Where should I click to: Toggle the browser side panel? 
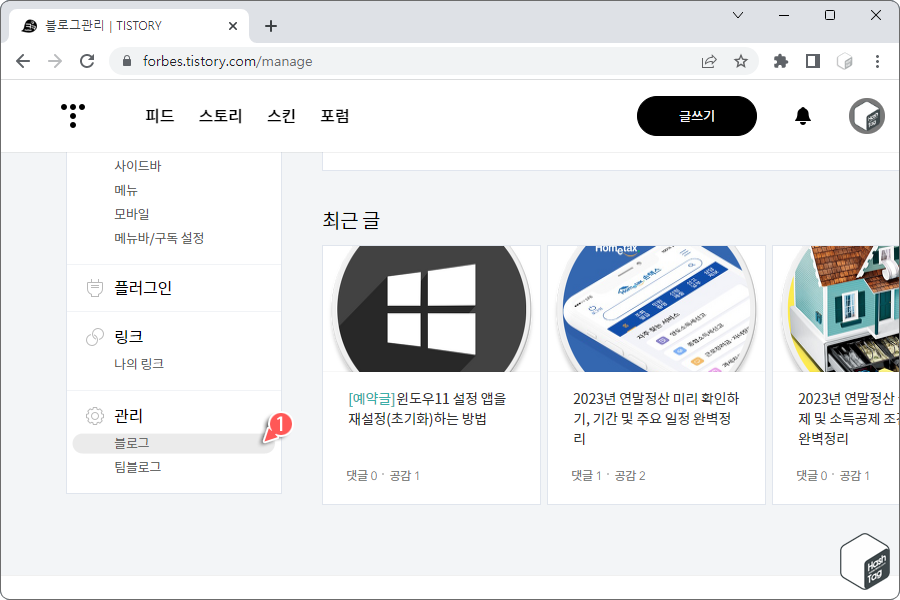813,61
